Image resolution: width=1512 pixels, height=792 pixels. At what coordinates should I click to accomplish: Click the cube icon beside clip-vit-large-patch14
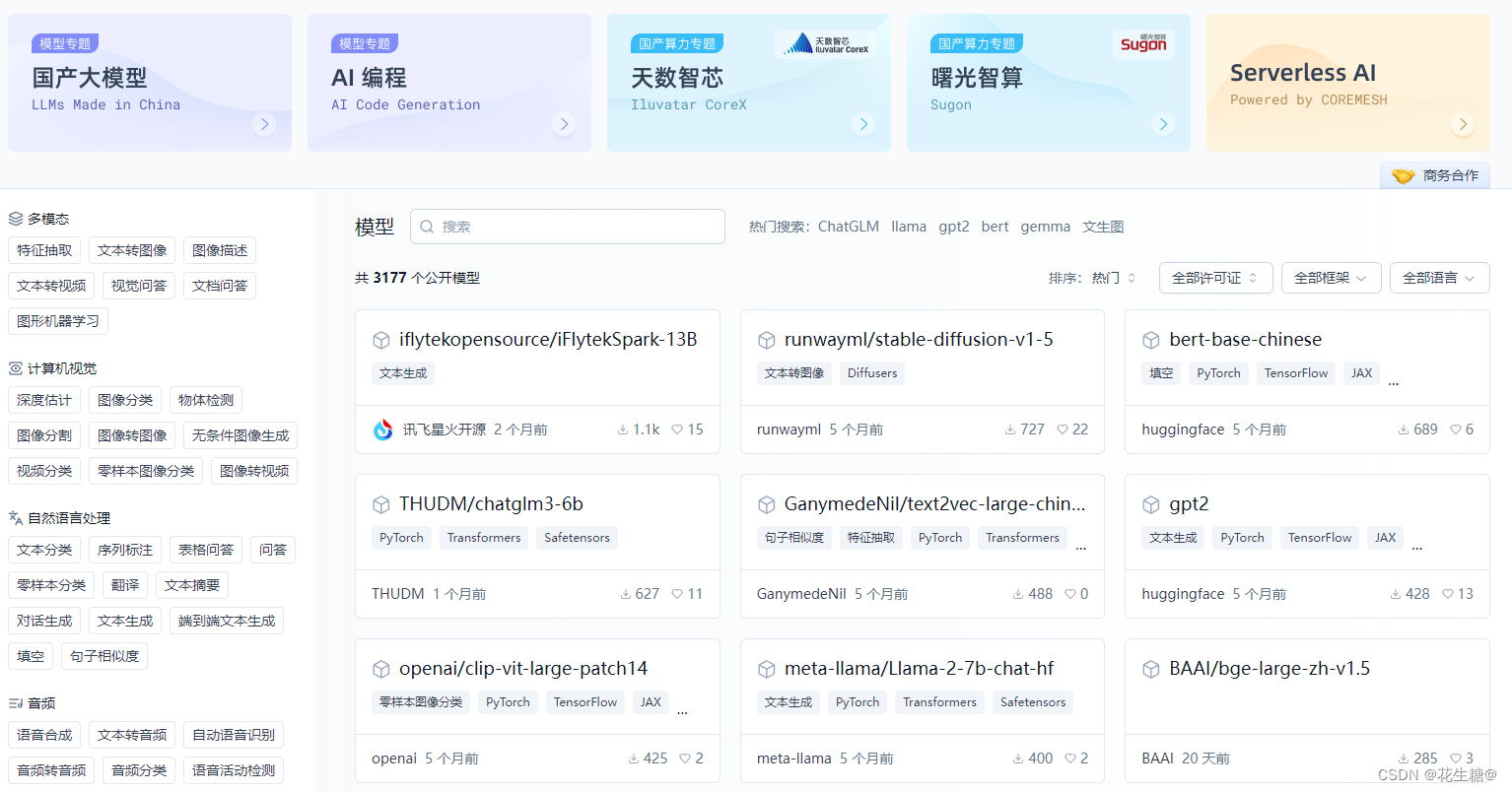coord(381,669)
